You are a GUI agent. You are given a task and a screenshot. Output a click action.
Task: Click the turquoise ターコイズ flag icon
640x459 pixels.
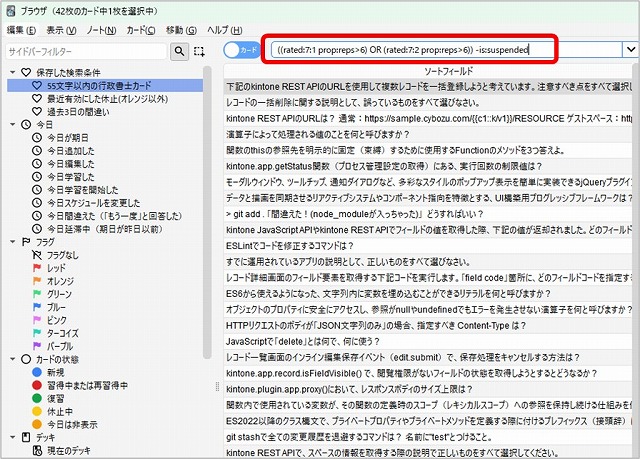point(37,333)
